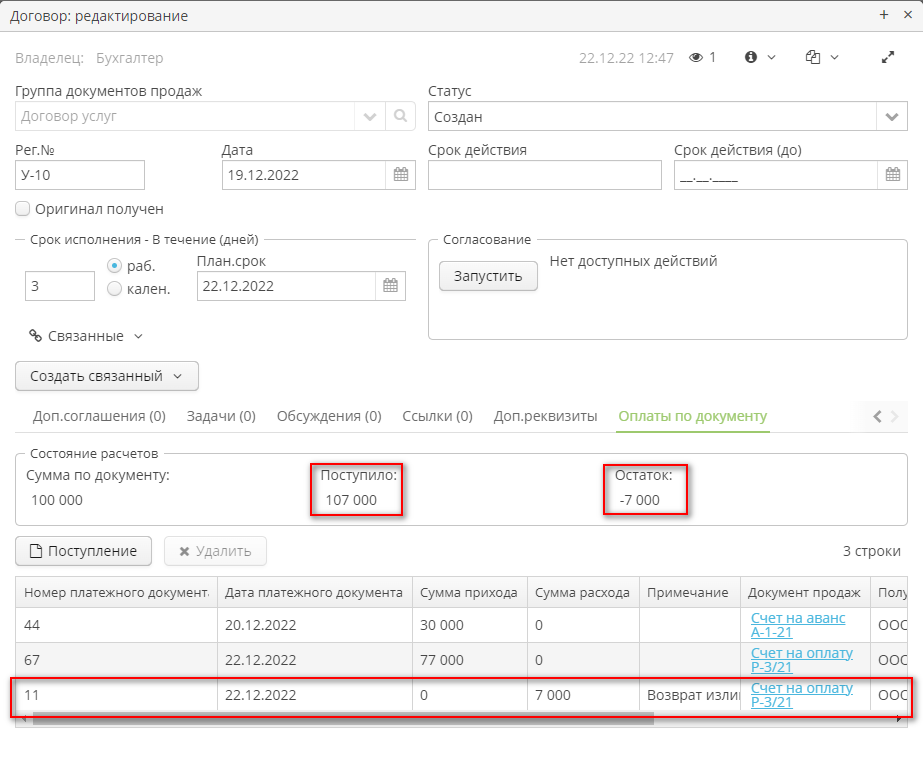Select the раб. radio button

click(114, 267)
